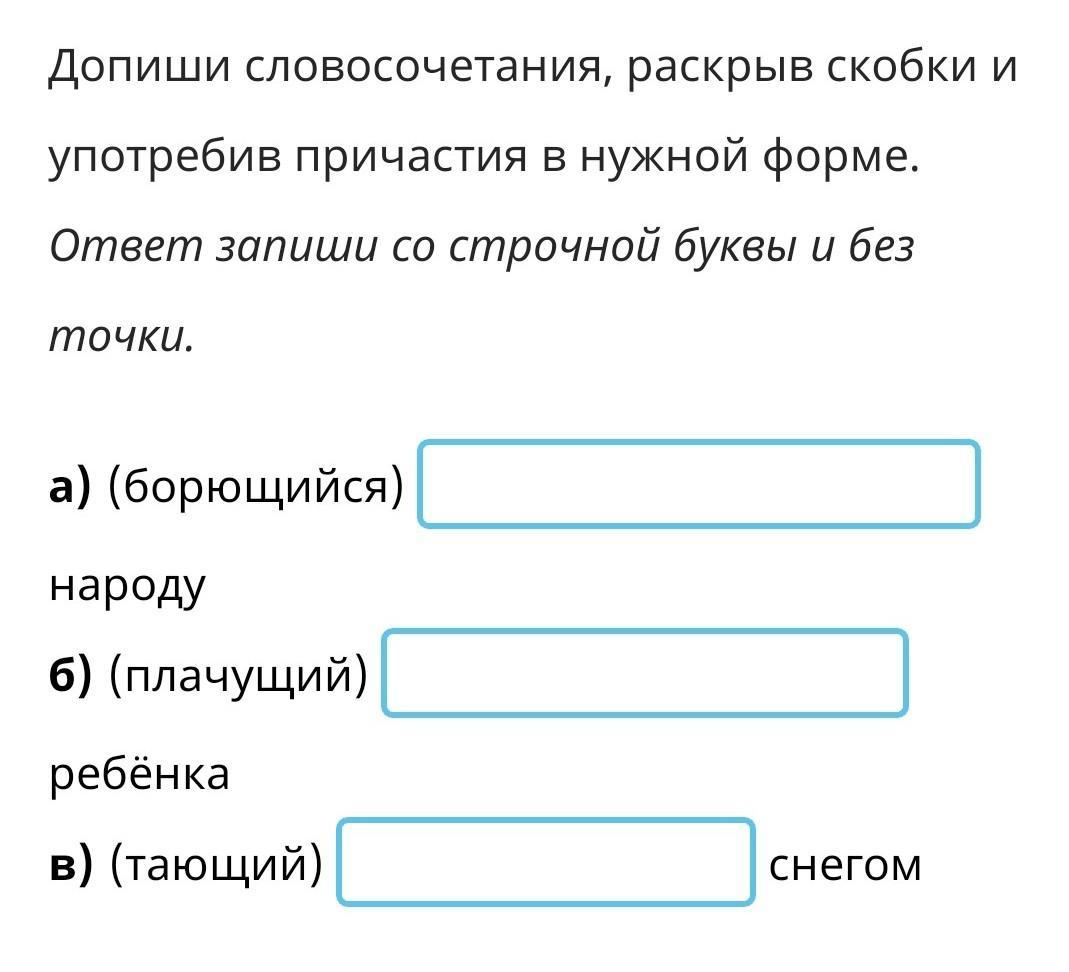Focus the input box after (плачущий)
The width and height of the screenshot is (1069, 972).
tap(645, 673)
